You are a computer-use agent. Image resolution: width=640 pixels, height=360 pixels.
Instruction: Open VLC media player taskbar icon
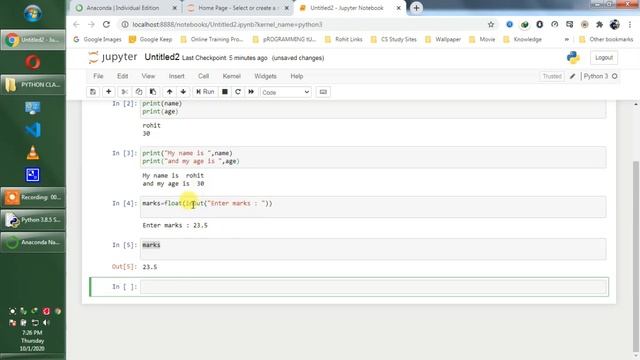[33, 153]
